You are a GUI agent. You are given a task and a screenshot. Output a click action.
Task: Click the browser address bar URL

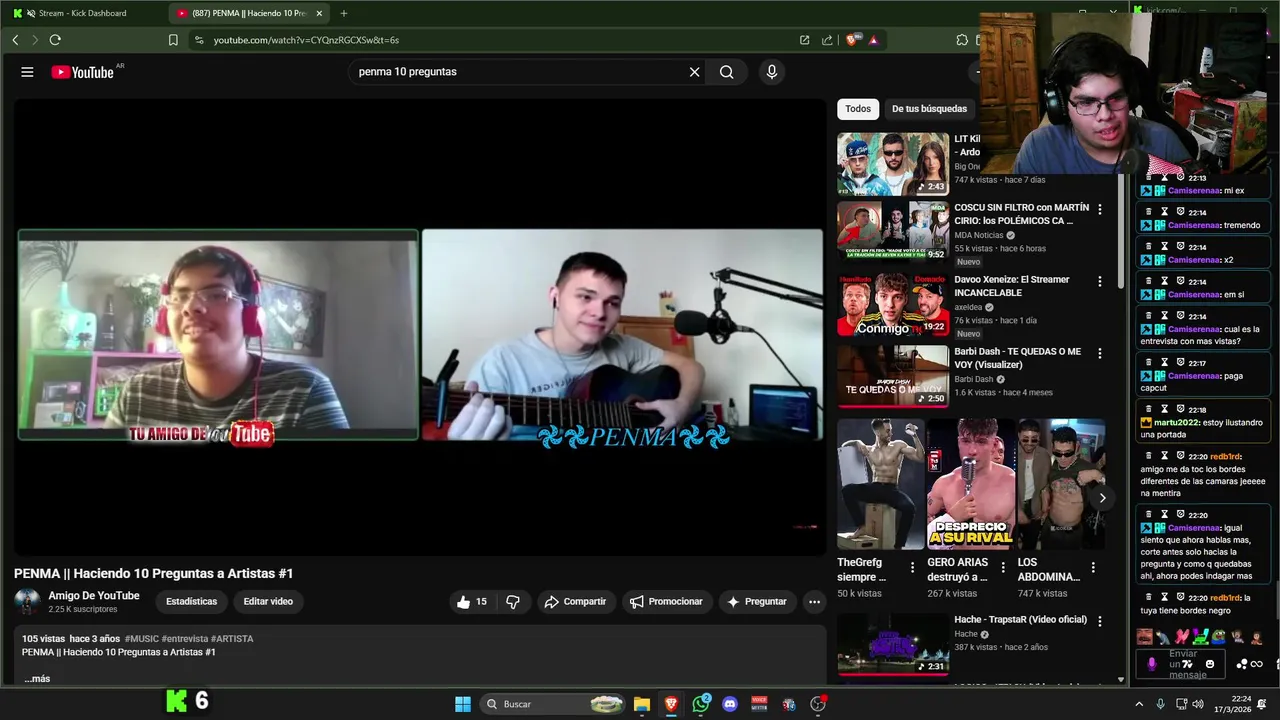(306, 40)
